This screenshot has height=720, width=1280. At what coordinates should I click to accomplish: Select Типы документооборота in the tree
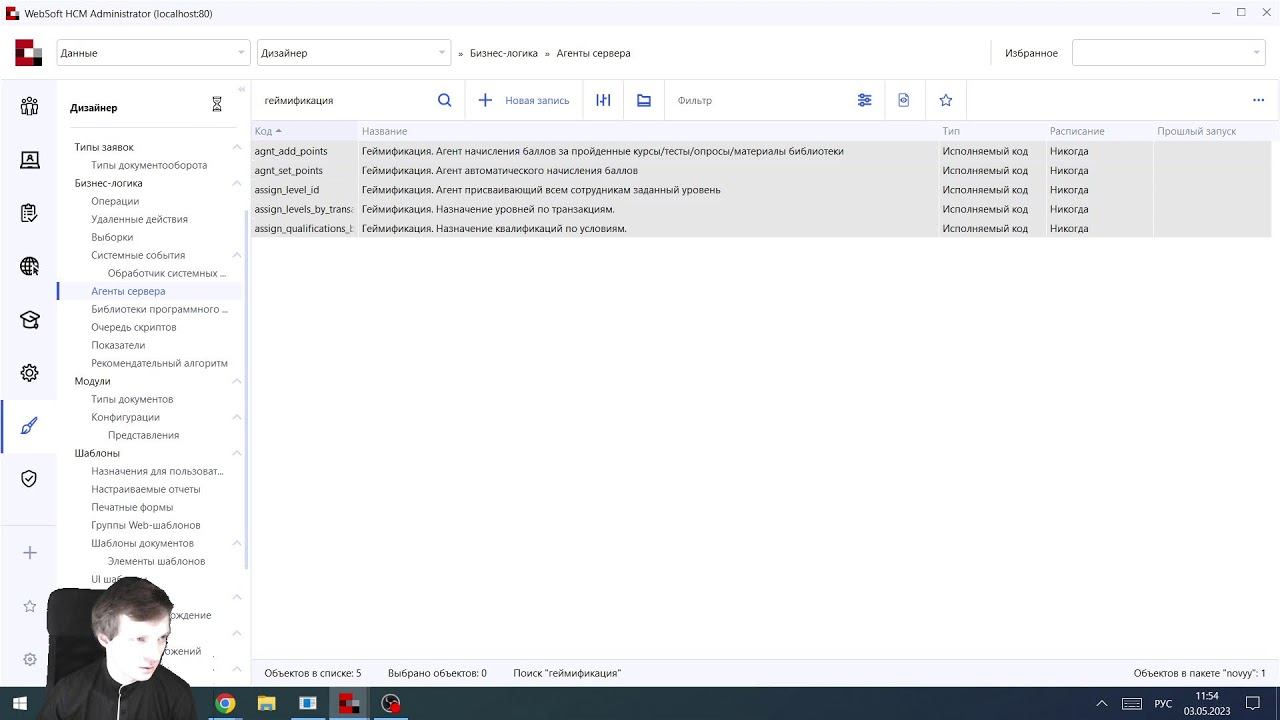149,165
